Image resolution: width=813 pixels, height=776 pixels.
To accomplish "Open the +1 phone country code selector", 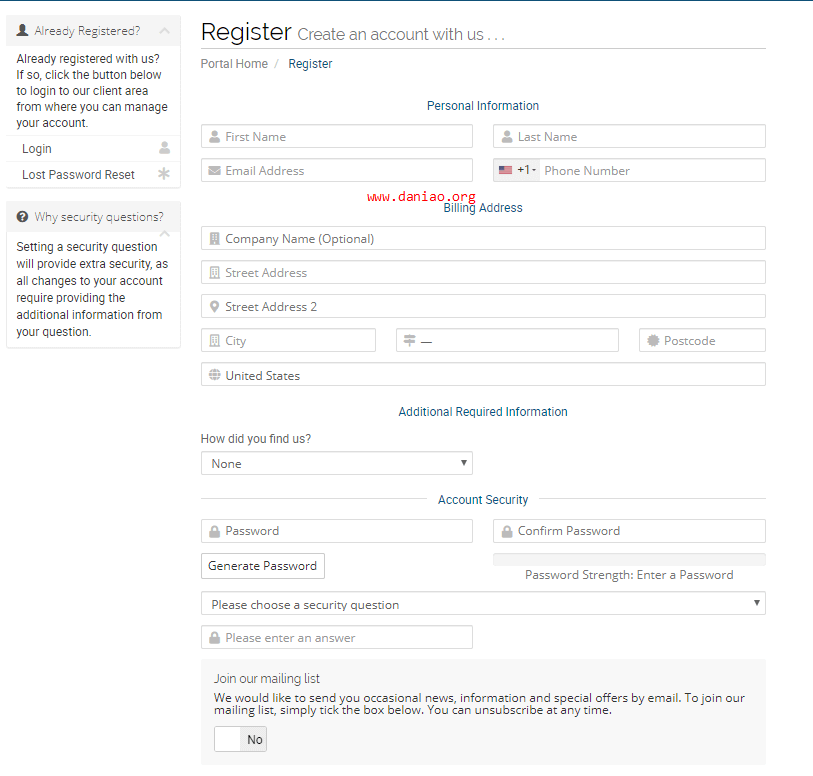I will (x=517, y=170).
